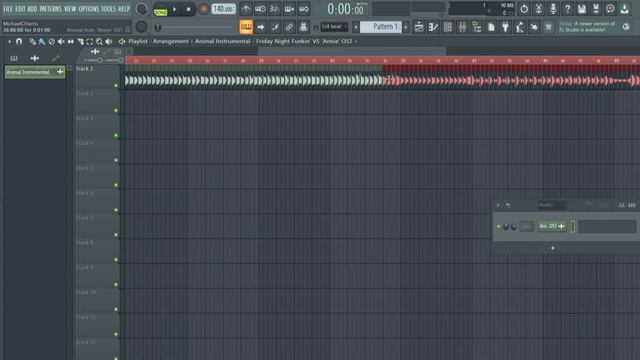This screenshot has height=360, width=640.
Task: Toggle typing keyboard to piano button
Action: tap(246, 27)
